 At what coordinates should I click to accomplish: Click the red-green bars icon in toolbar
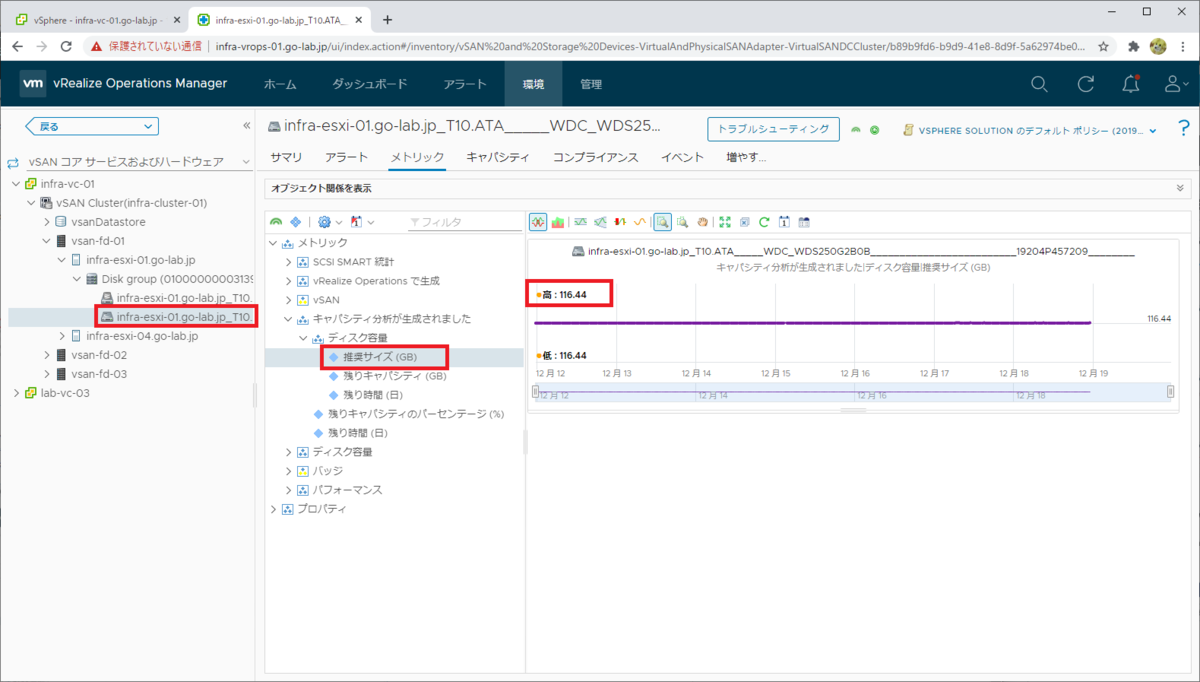620,221
